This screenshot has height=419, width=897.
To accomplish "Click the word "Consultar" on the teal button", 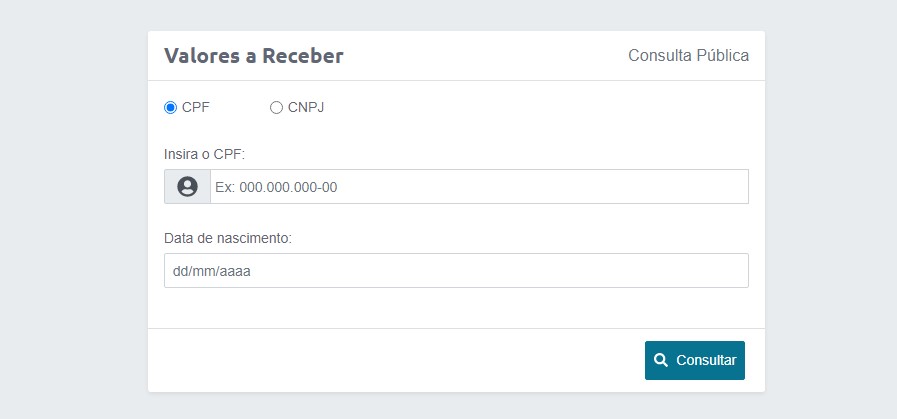I will [x=706, y=360].
